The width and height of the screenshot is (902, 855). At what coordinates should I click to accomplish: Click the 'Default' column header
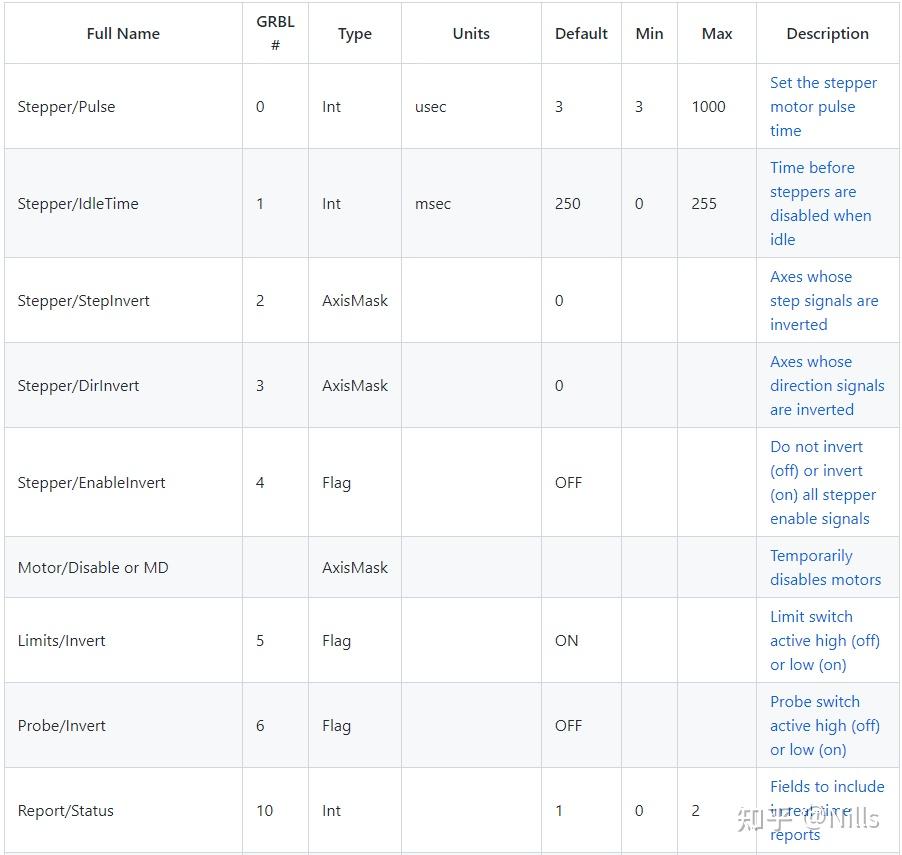[x=581, y=34]
